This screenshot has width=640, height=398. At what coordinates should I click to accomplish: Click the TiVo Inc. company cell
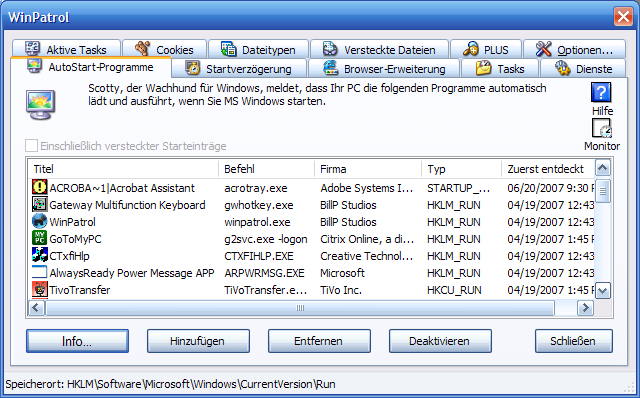341,290
